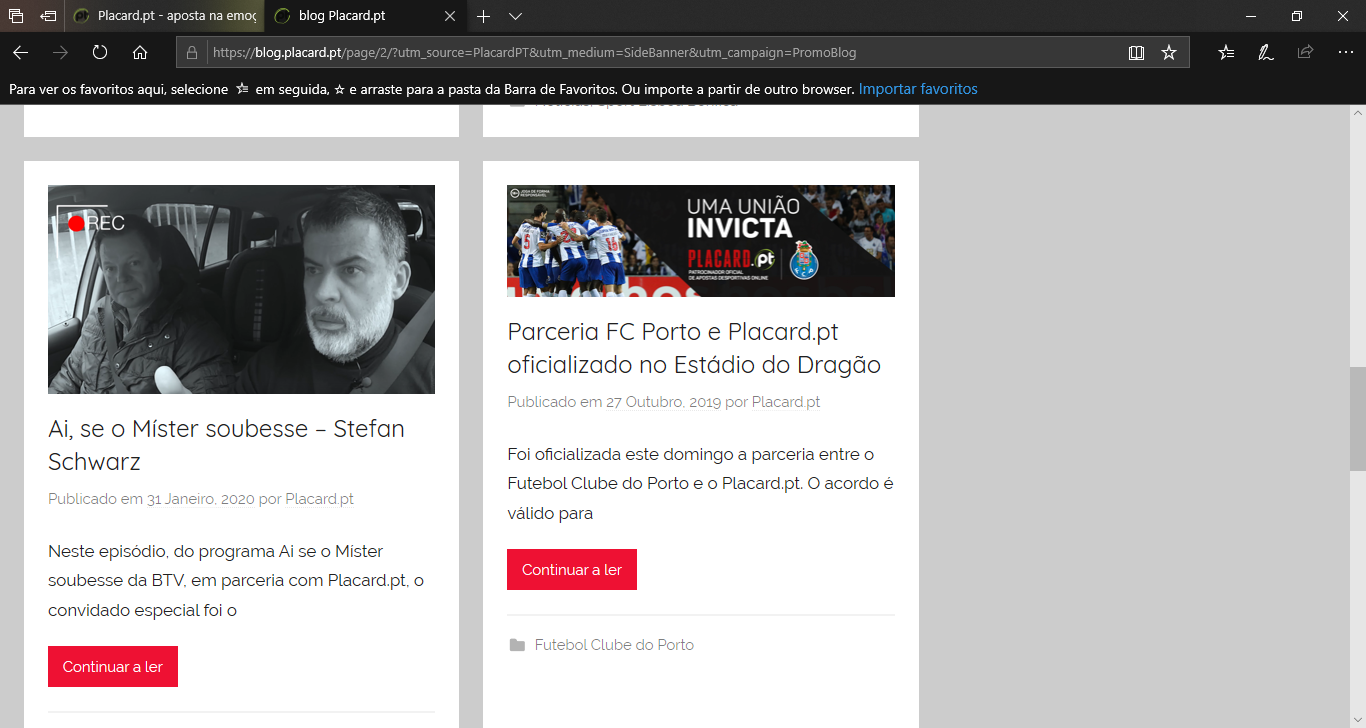The width and height of the screenshot is (1366, 728).
Task: Click the 27 Outubro, 2019 date link
Action: 663,402
